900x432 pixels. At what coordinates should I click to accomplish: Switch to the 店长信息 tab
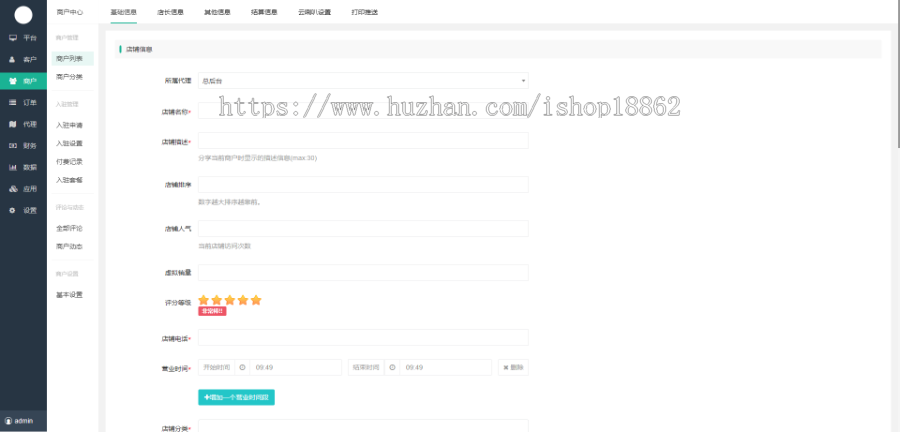click(170, 12)
